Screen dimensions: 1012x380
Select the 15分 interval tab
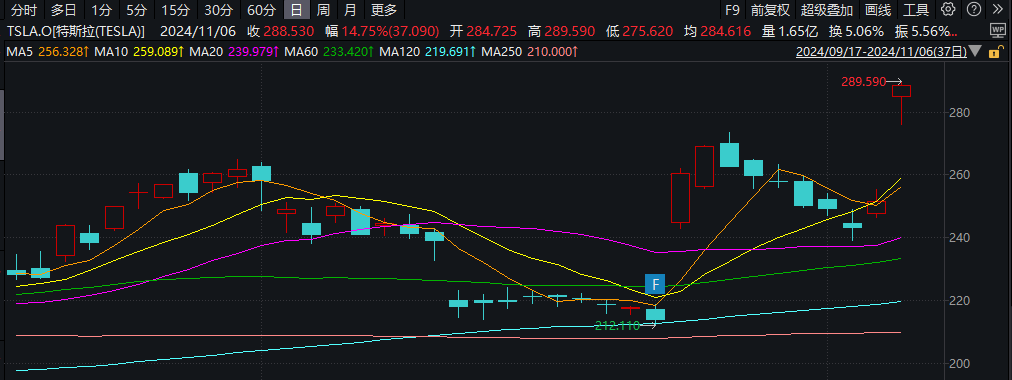[x=175, y=10]
